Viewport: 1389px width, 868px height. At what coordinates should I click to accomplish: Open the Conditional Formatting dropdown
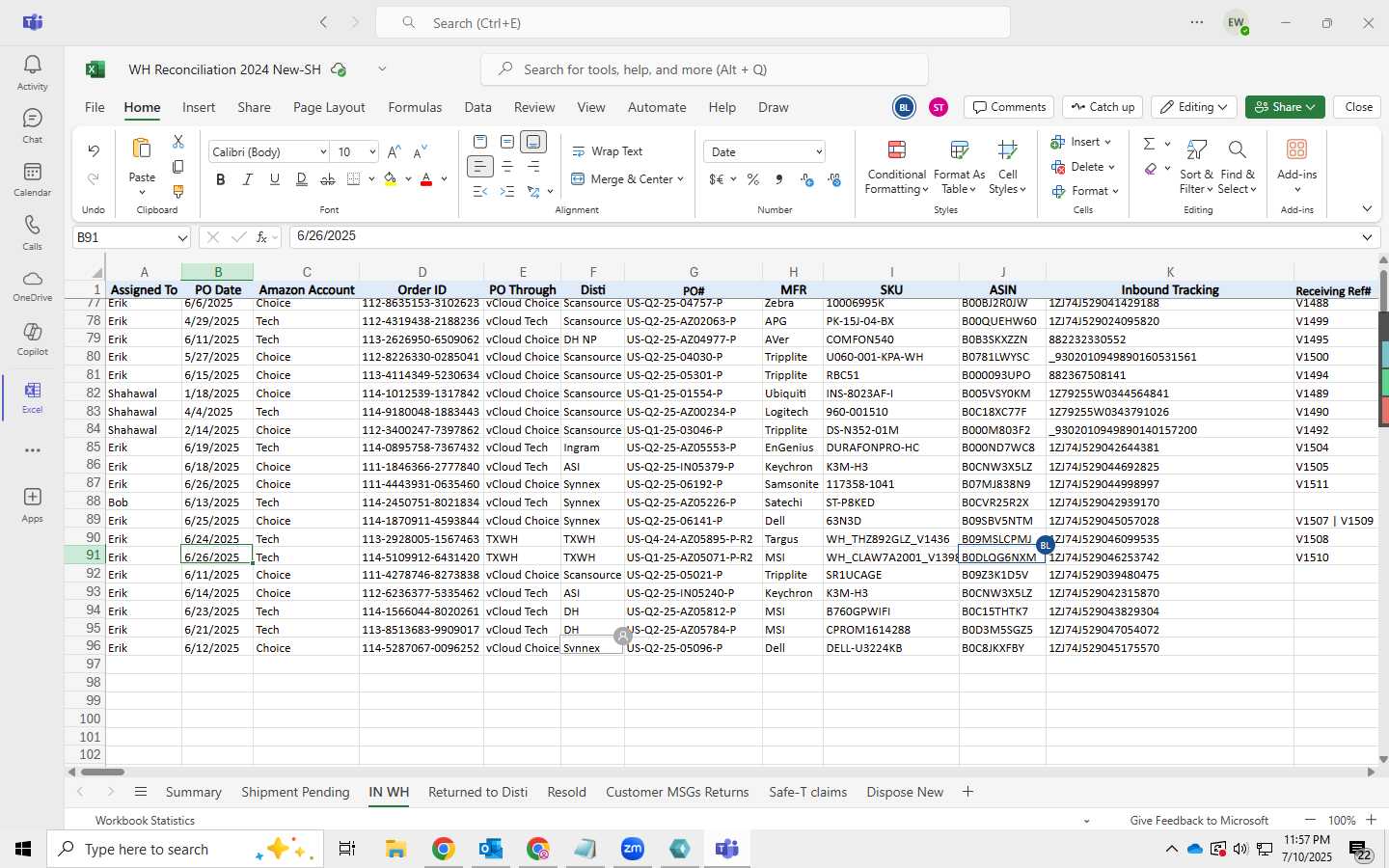click(x=896, y=167)
